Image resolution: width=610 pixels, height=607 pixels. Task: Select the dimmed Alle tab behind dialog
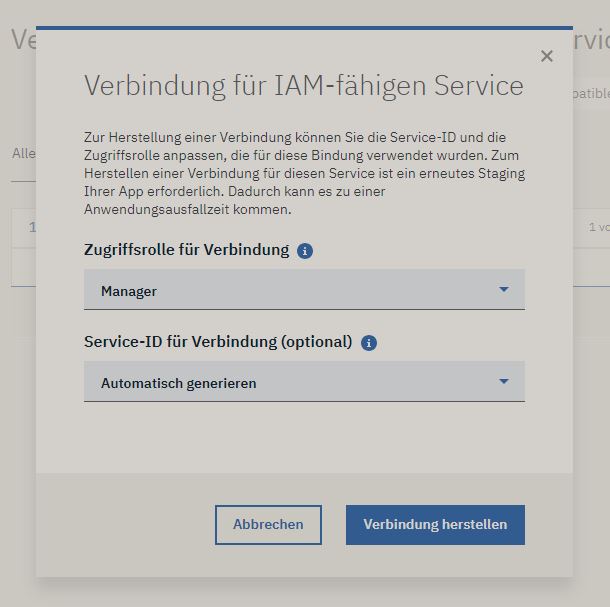(x=22, y=154)
